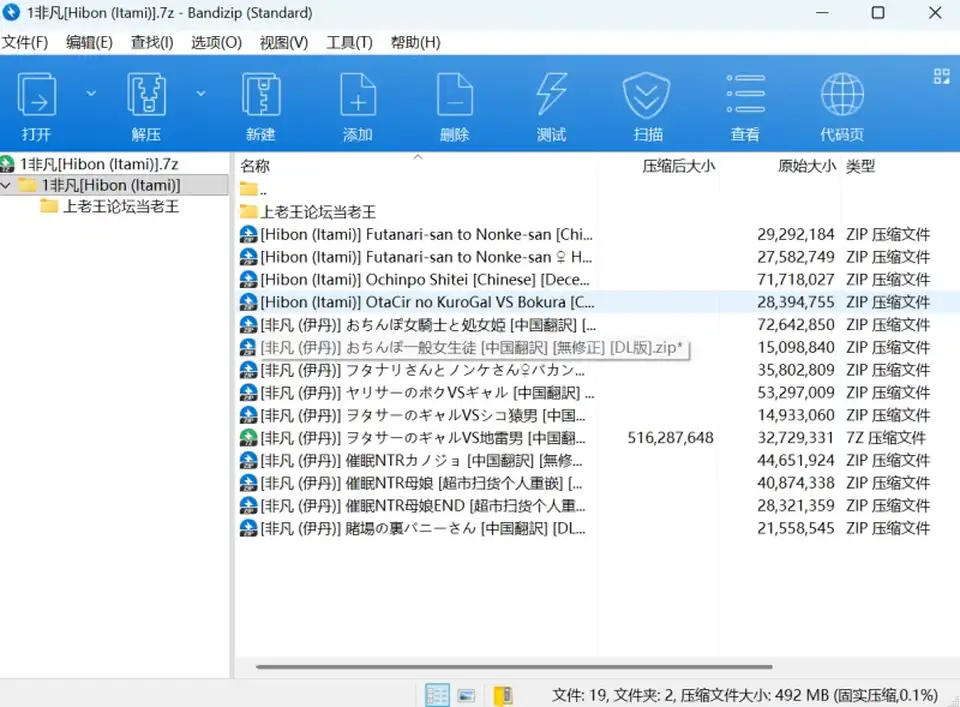Open the 文件(F) menu

[x=25, y=42]
